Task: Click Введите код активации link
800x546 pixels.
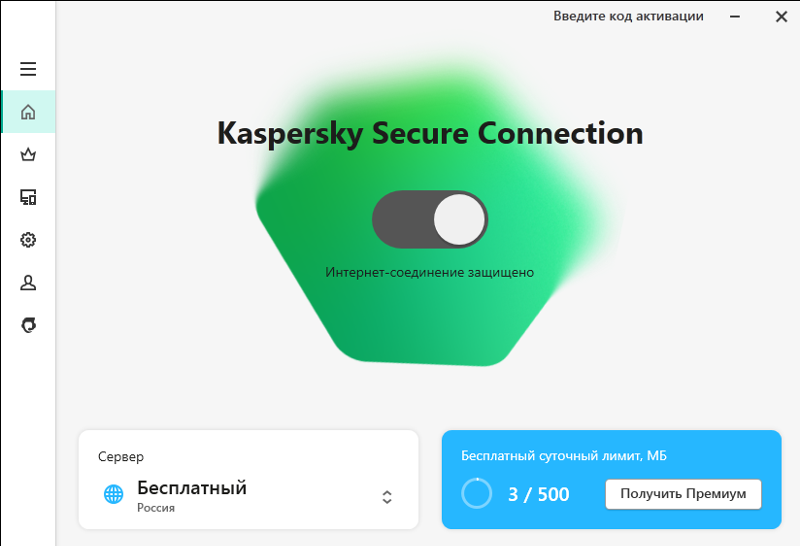Action: tap(628, 16)
